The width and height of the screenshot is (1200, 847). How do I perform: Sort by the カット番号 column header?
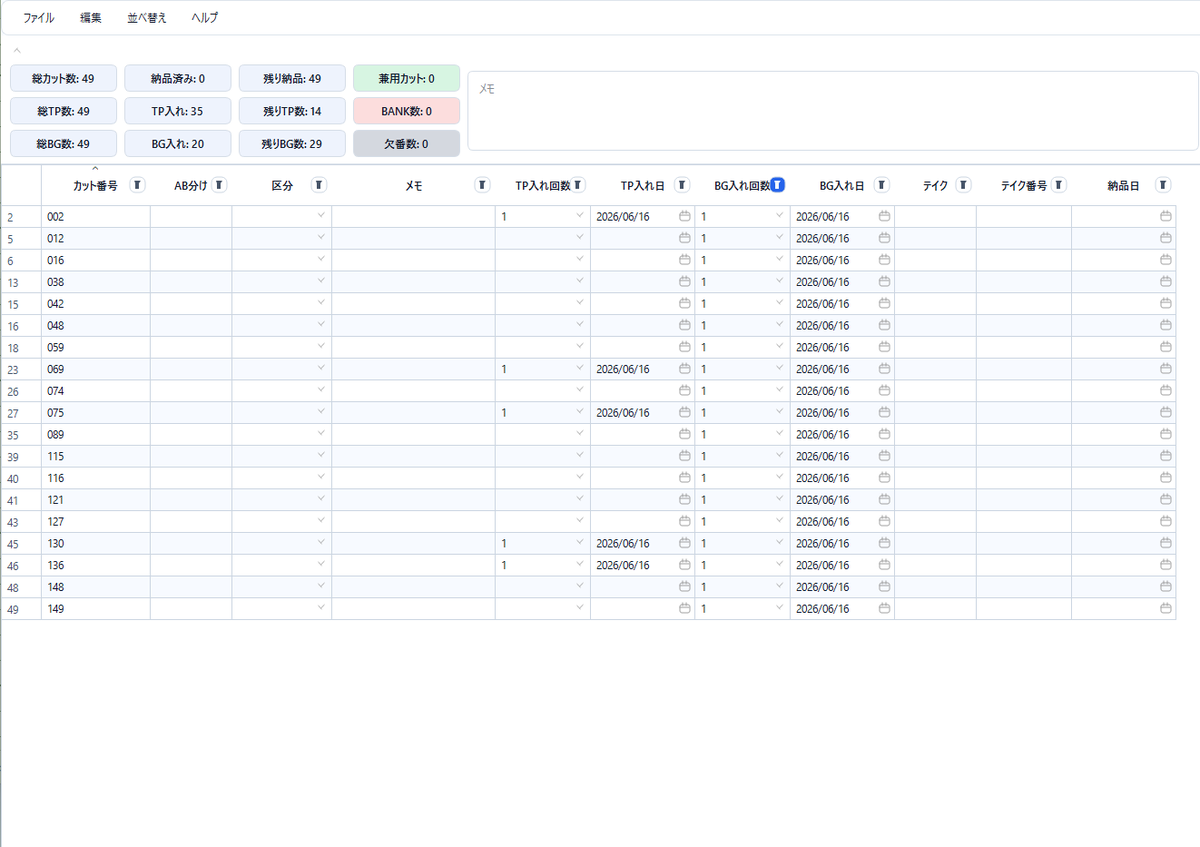(95, 186)
